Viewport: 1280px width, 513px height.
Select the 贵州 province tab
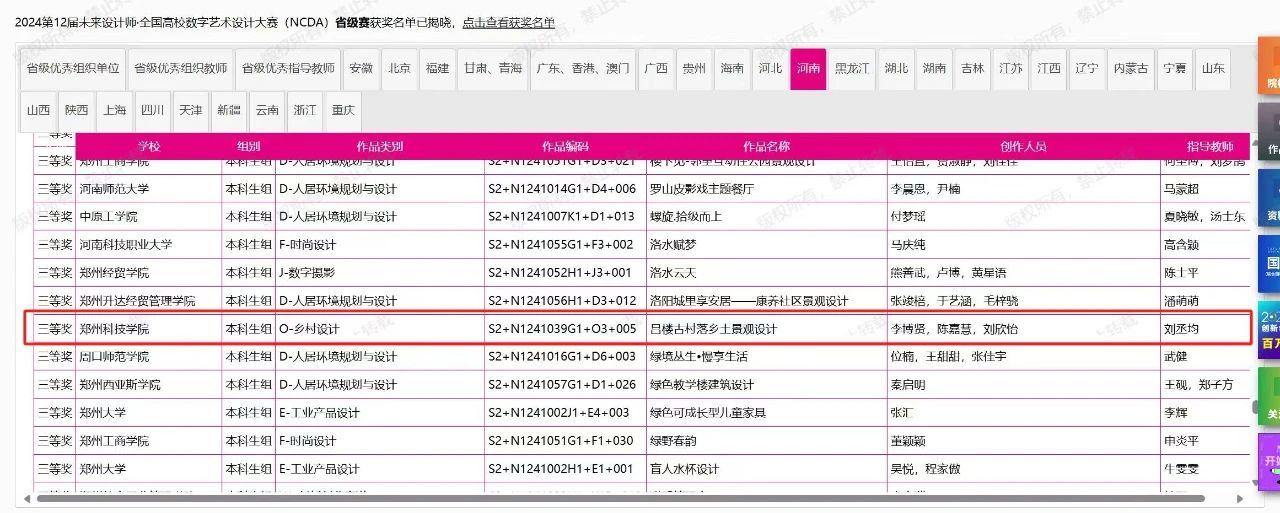point(694,69)
